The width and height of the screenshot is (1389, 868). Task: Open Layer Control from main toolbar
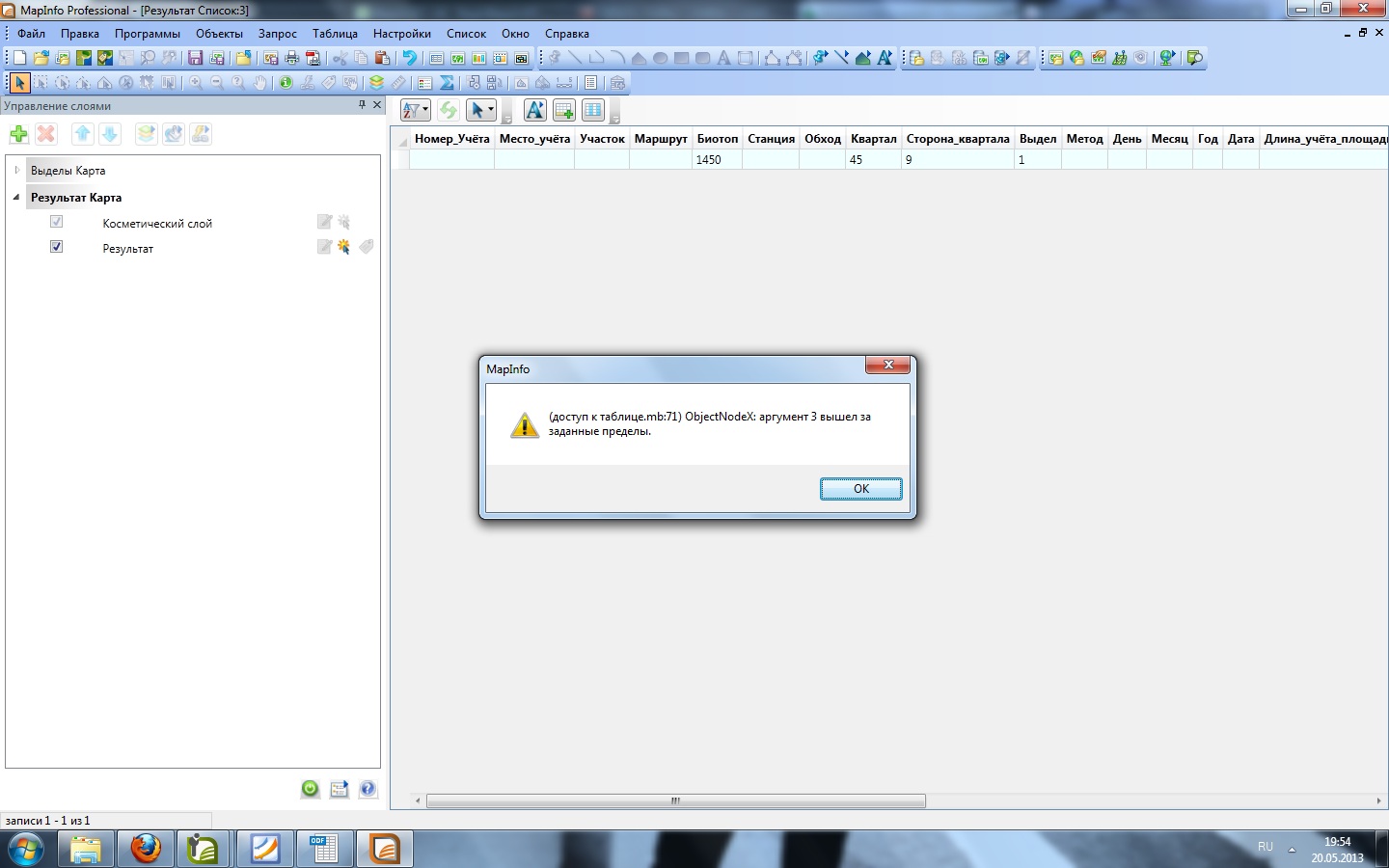(377, 83)
